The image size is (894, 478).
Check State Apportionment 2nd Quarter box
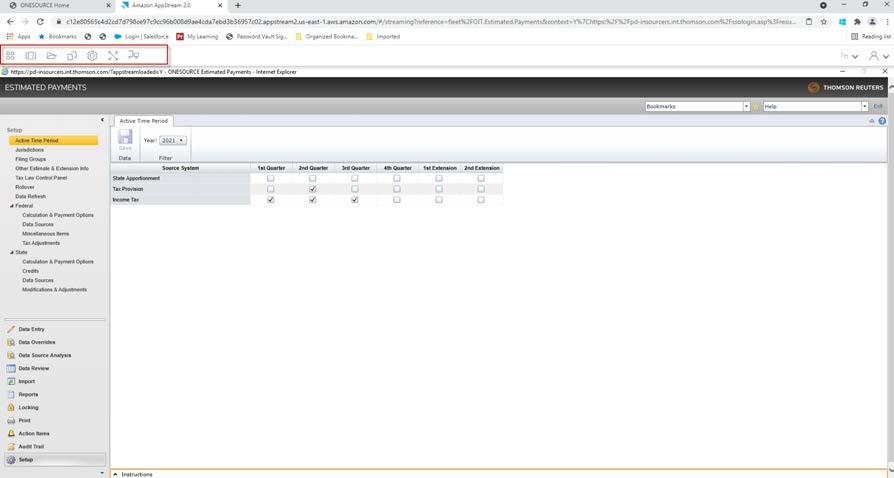(x=312, y=179)
